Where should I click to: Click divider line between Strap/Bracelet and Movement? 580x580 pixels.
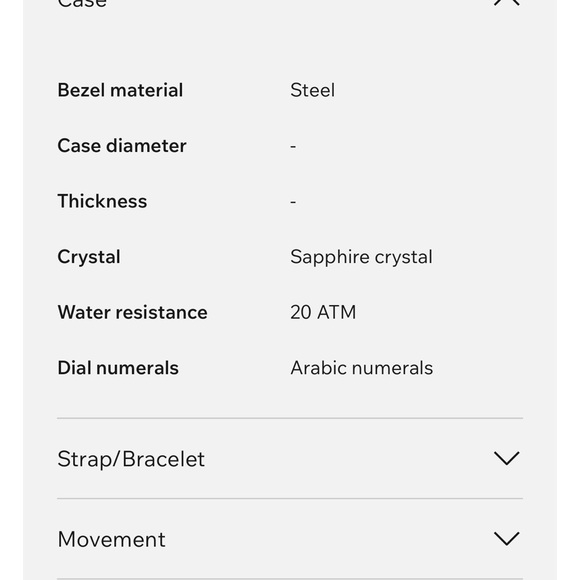pyautogui.click(x=290, y=499)
